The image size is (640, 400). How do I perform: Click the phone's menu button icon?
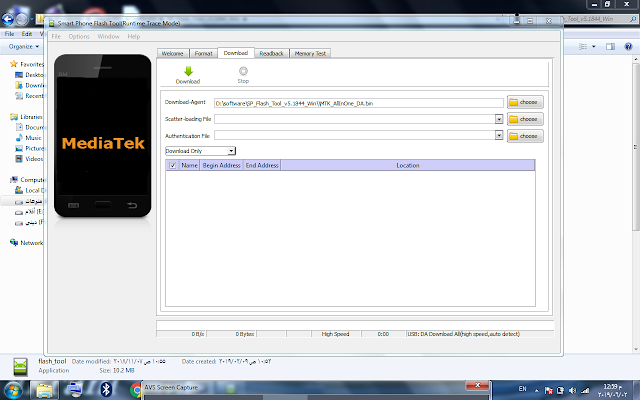tap(73, 205)
